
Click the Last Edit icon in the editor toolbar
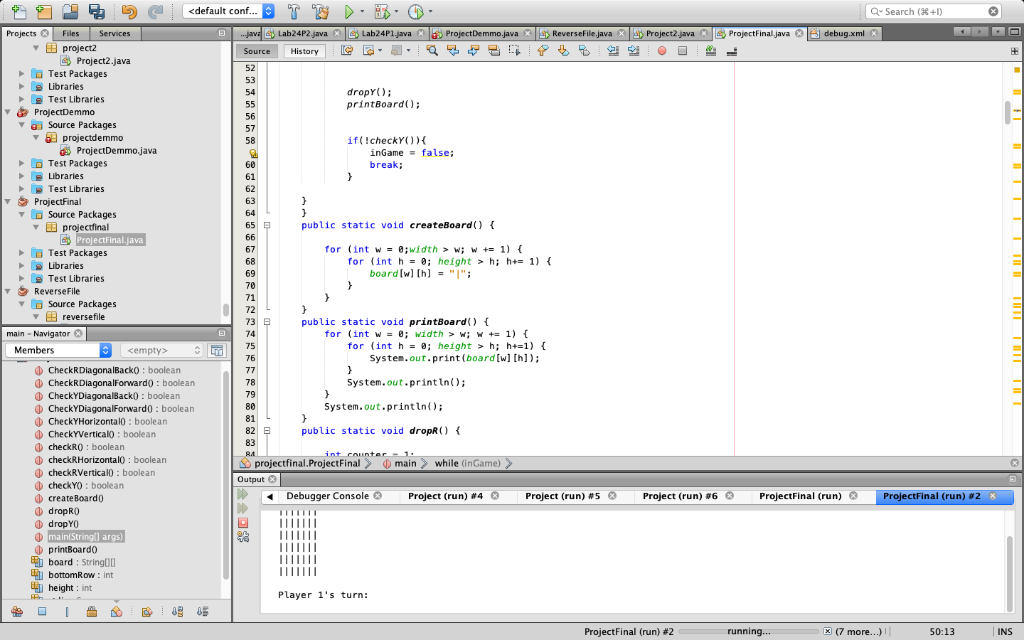pyautogui.click(x=347, y=50)
